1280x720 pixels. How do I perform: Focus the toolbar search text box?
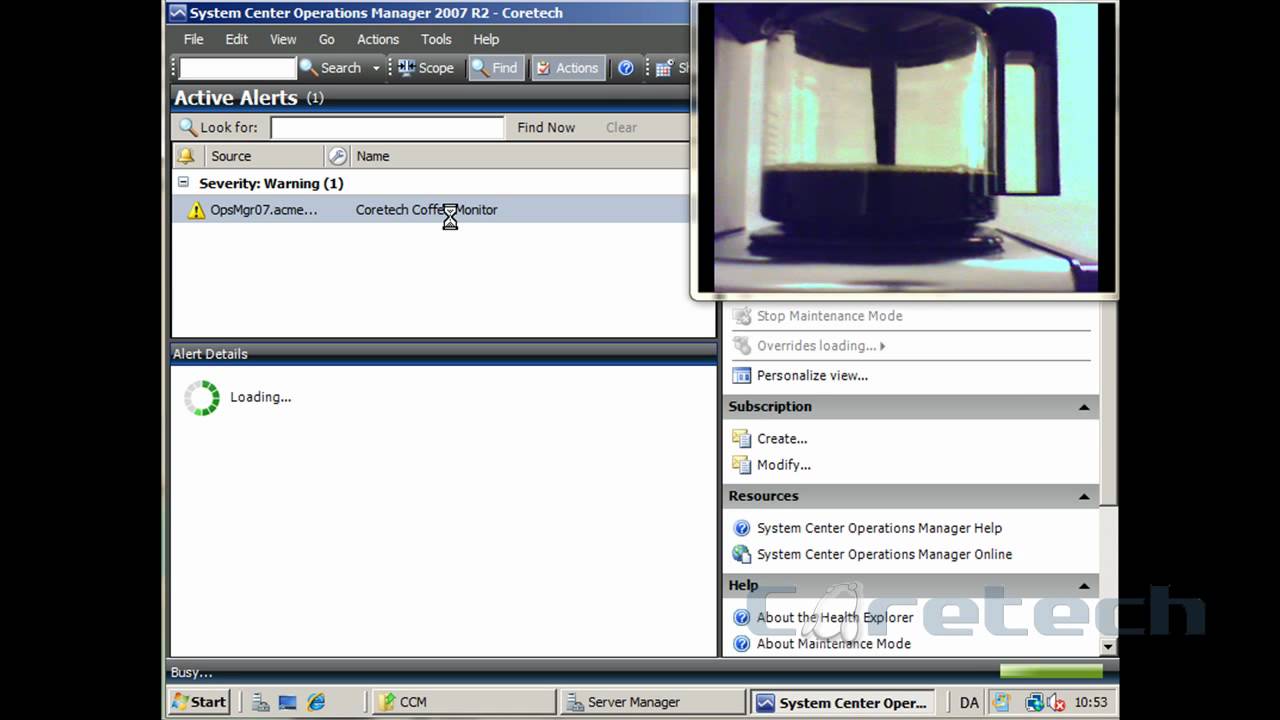coord(238,68)
